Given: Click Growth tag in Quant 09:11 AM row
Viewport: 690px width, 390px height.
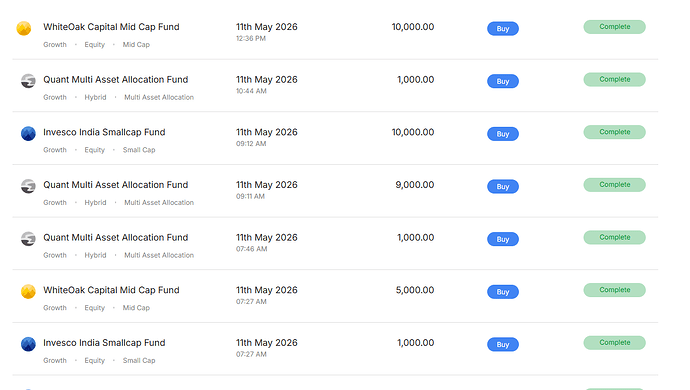Looking at the screenshot, I should coord(55,202).
